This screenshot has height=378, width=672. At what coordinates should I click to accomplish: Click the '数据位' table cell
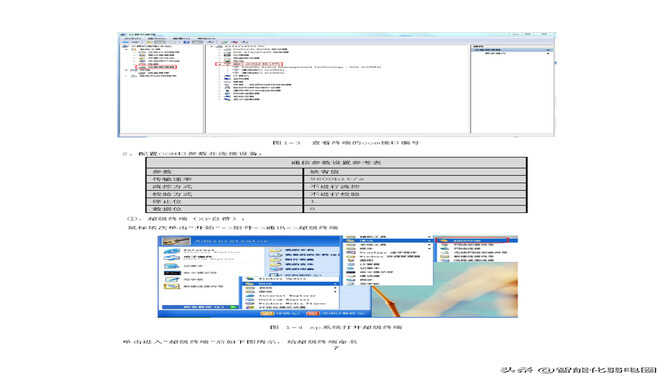pyautogui.click(x=225, y=209)
